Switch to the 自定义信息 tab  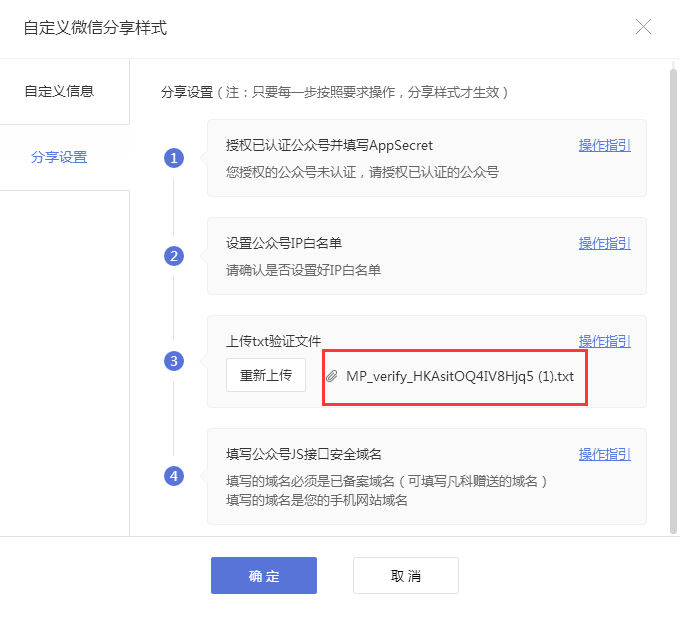coord(59,92)
